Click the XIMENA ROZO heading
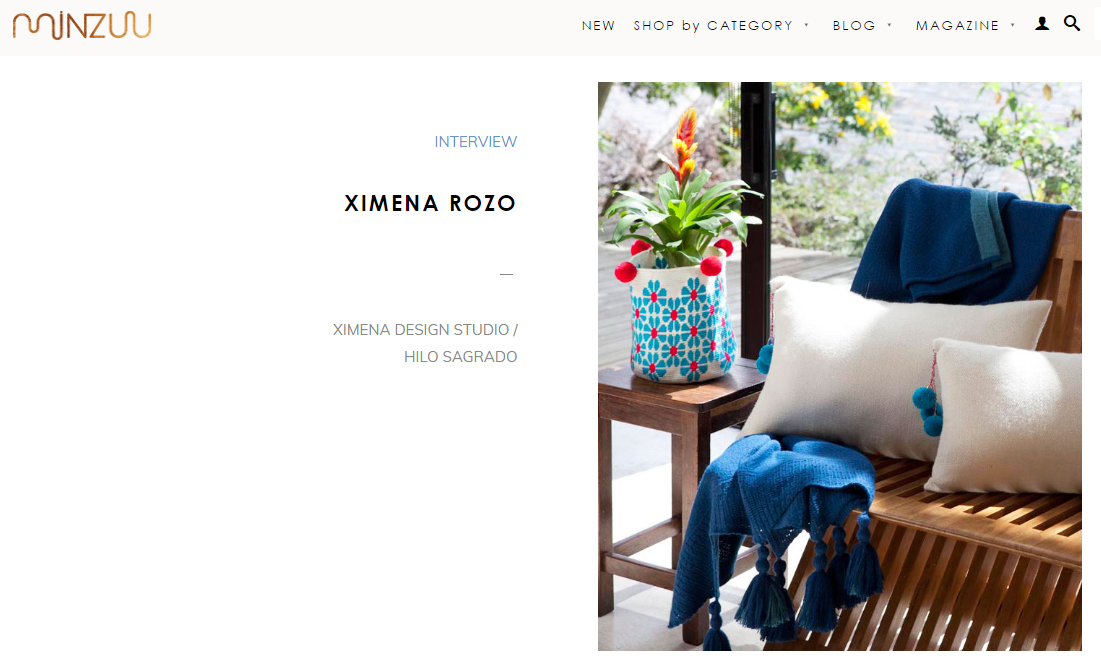1101x671 pixels. click(430, 204)
